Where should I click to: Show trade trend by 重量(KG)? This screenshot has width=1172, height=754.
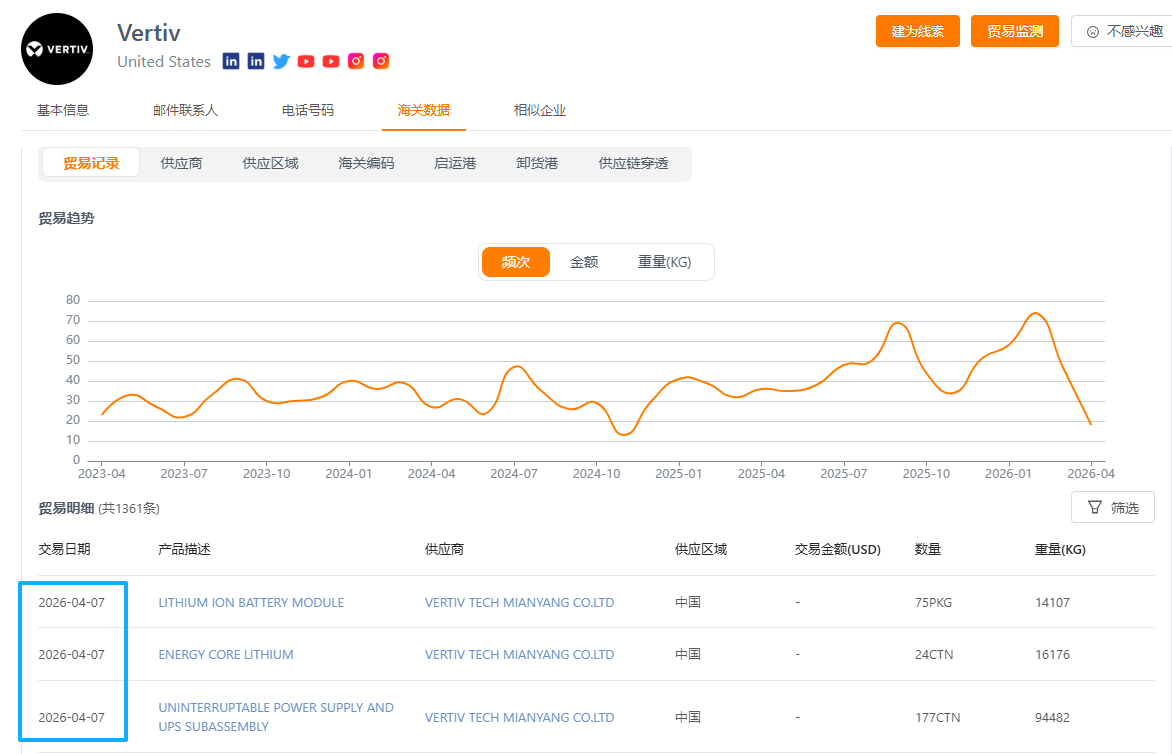tap(664, 262)
